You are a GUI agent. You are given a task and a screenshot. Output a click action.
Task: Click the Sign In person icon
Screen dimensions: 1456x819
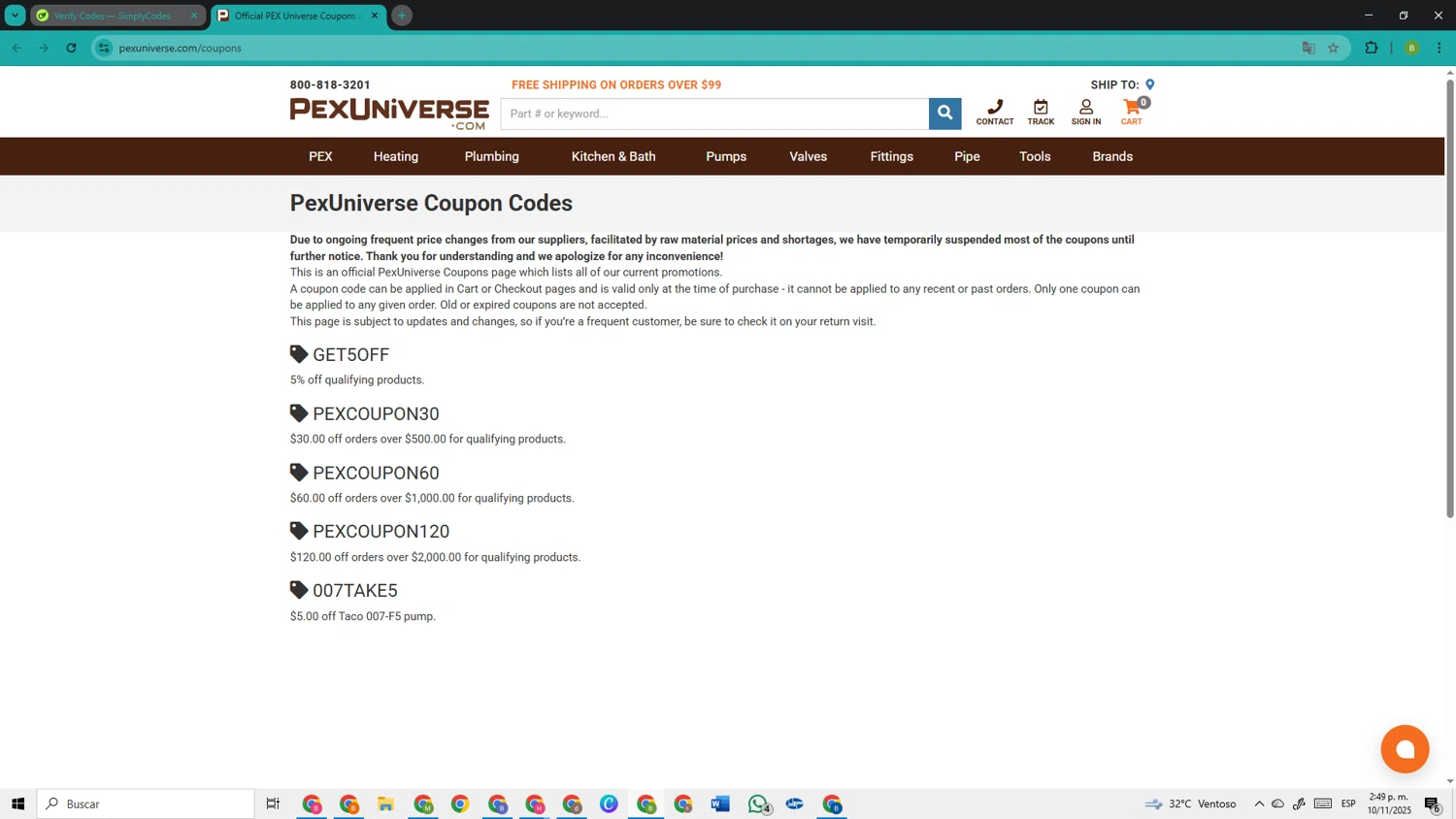pyautogui.click(x=1086, y=112)
